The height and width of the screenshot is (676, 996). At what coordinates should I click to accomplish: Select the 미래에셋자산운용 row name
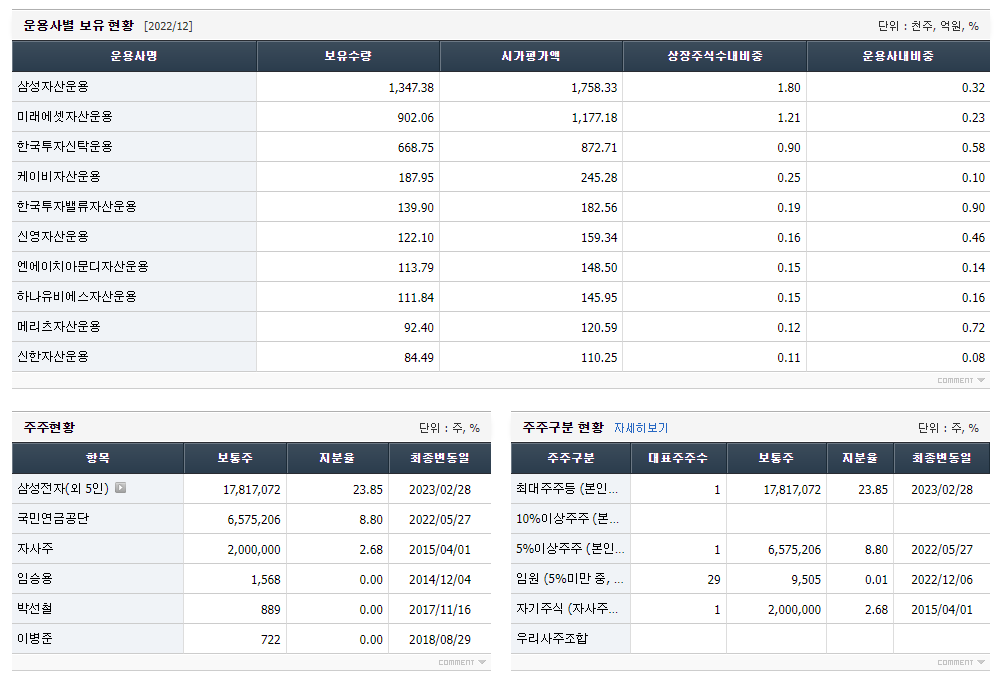click(x=65, y=117)
